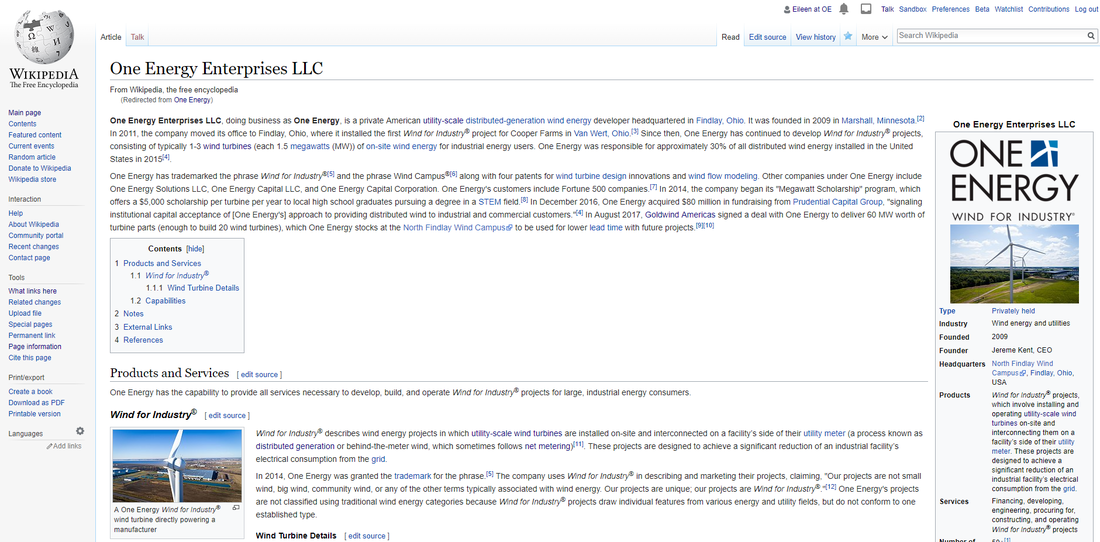Focus the Search Wikipedia field
Image resolution: width=1100 pixels, height=542 pixels.
point(991,35)
